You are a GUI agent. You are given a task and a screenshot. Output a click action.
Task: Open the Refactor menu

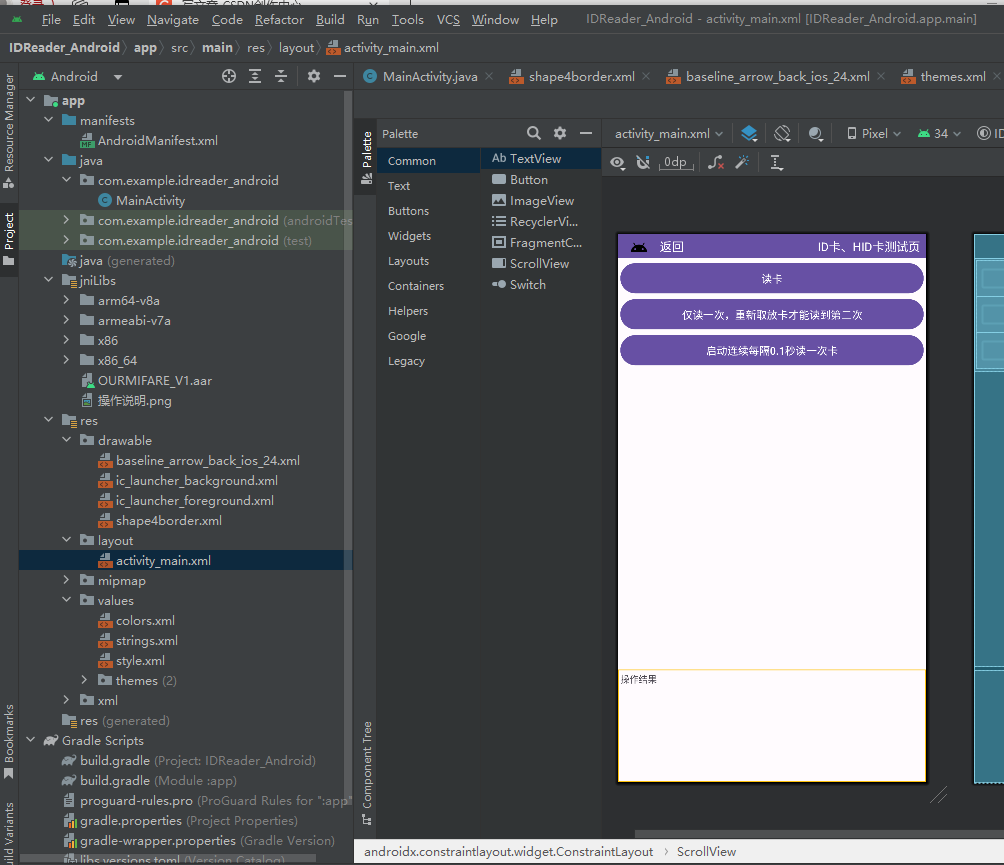[x=279, y=19]
